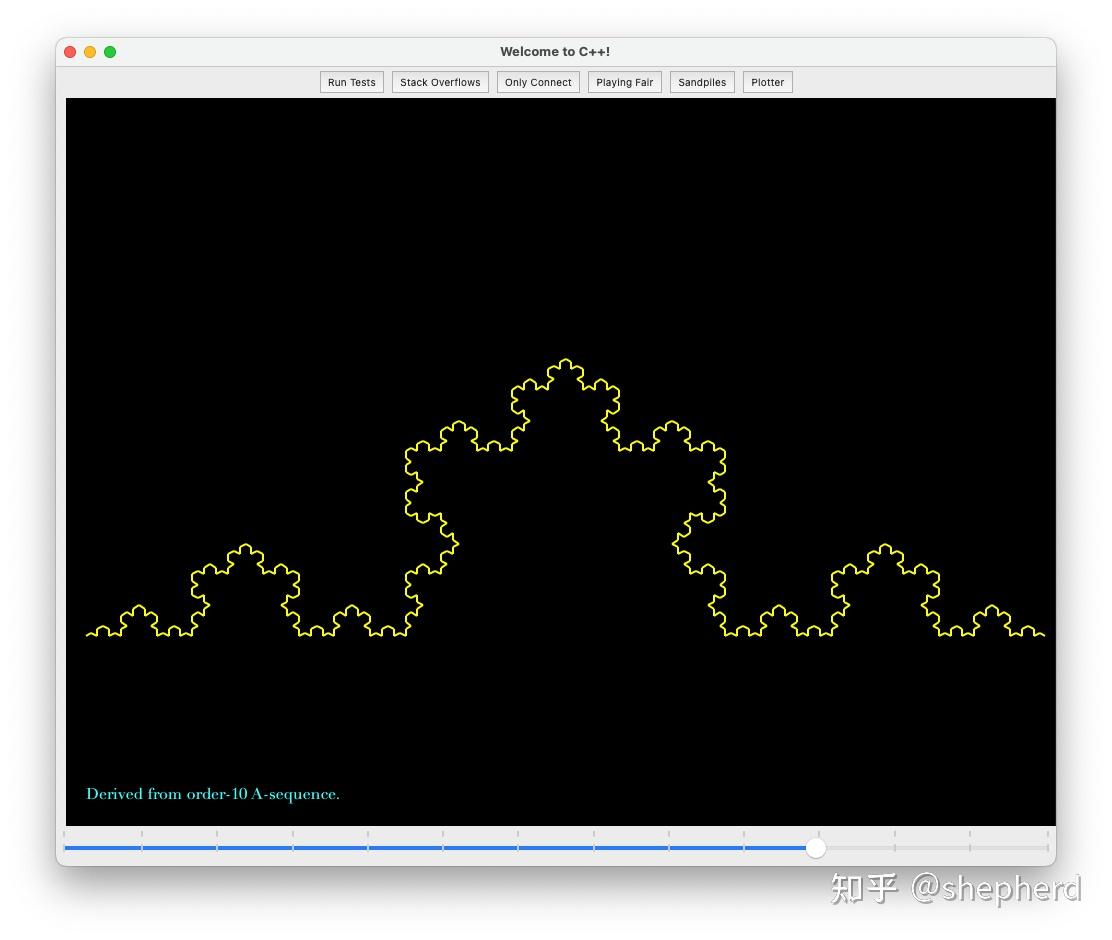The width and height of the screenshot is (1112, 940).
Task: Select the Playing Fair demo
Action: click(624, 82)
